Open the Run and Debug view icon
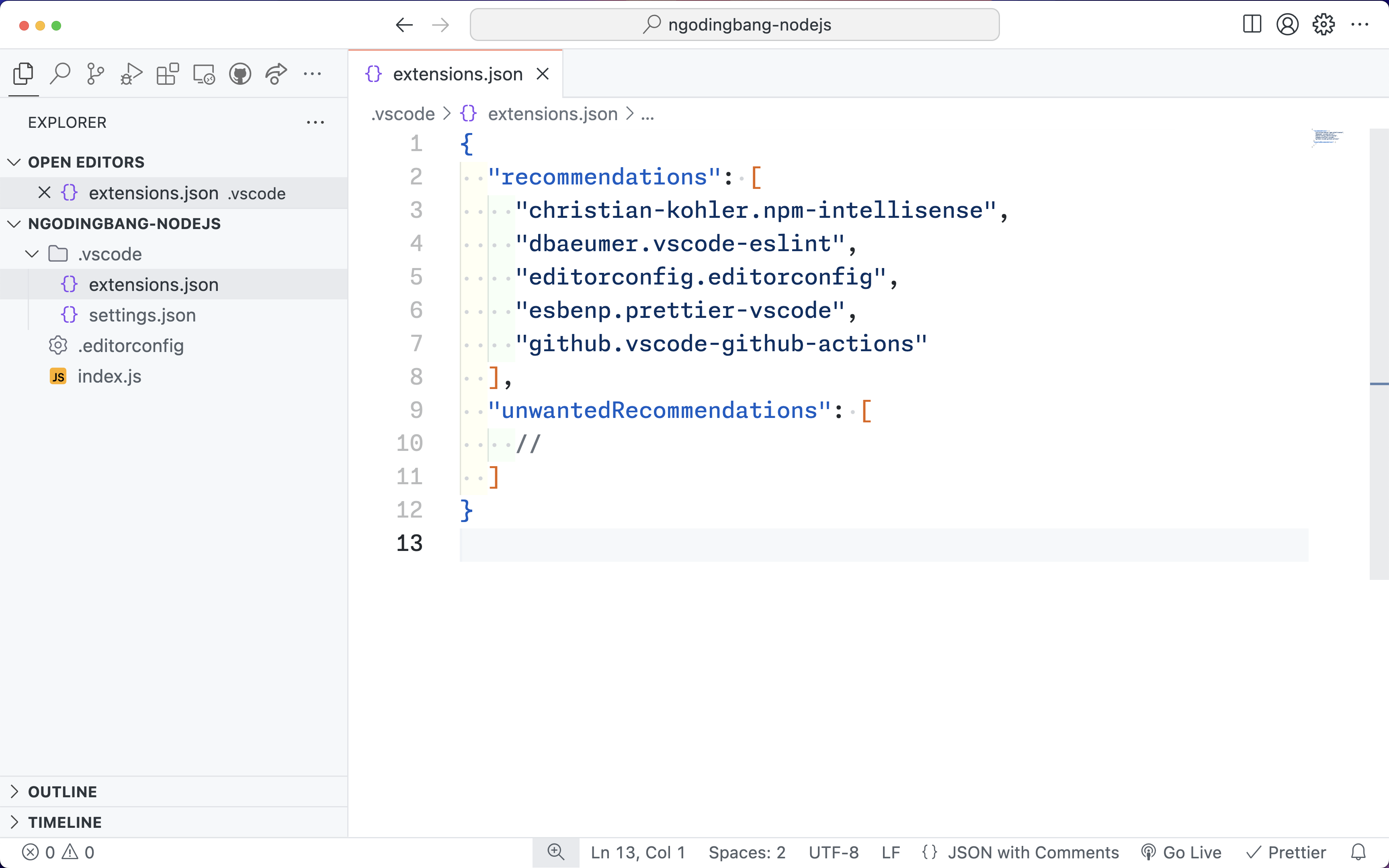 click(131, 74)
